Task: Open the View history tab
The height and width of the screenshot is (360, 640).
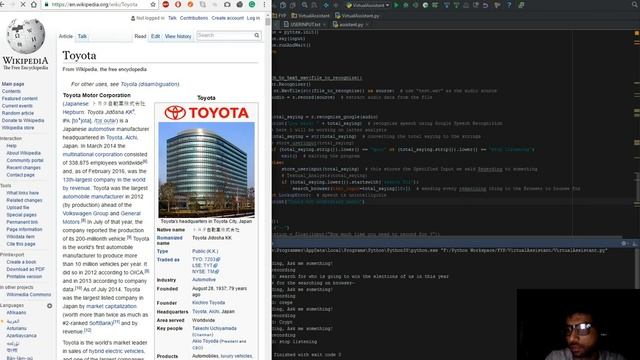Action: [x=178, y=36]
